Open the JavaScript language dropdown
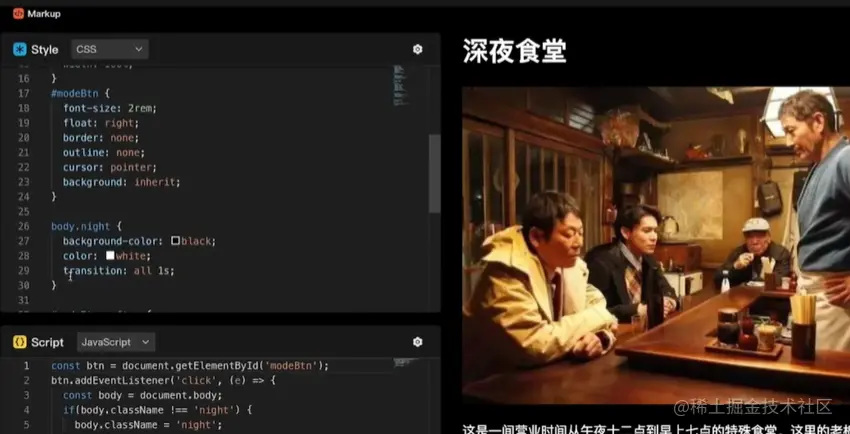The image size is (850, 434). 115,342
